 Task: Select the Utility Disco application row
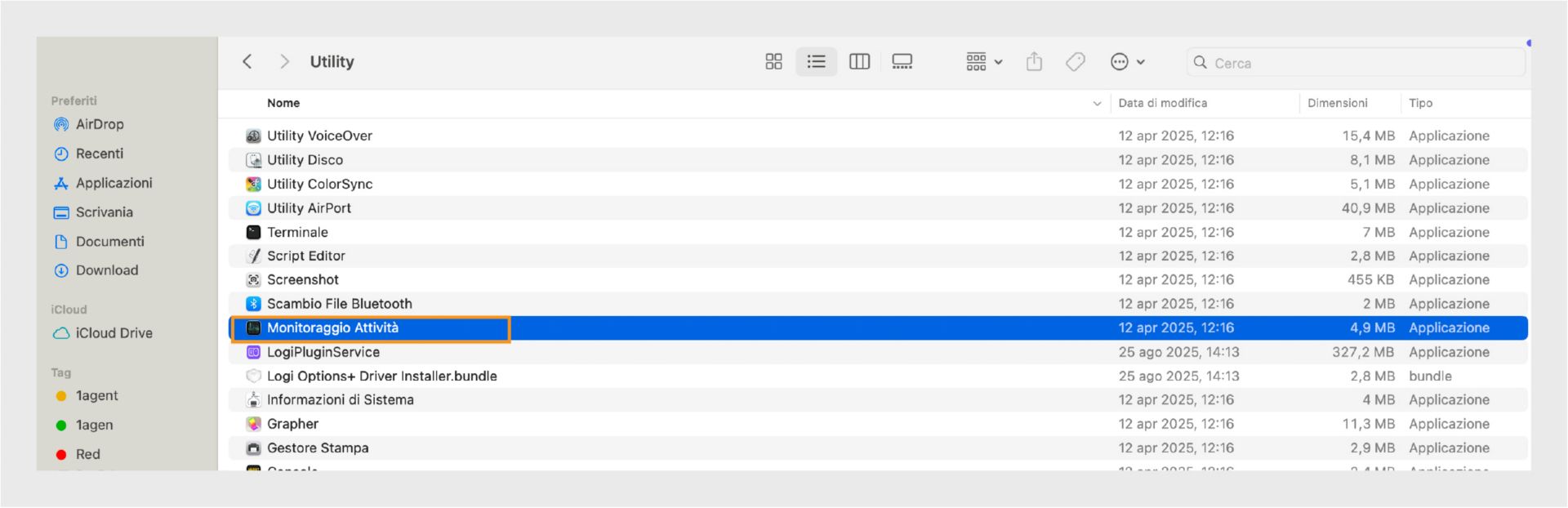[x=878, y=160]
